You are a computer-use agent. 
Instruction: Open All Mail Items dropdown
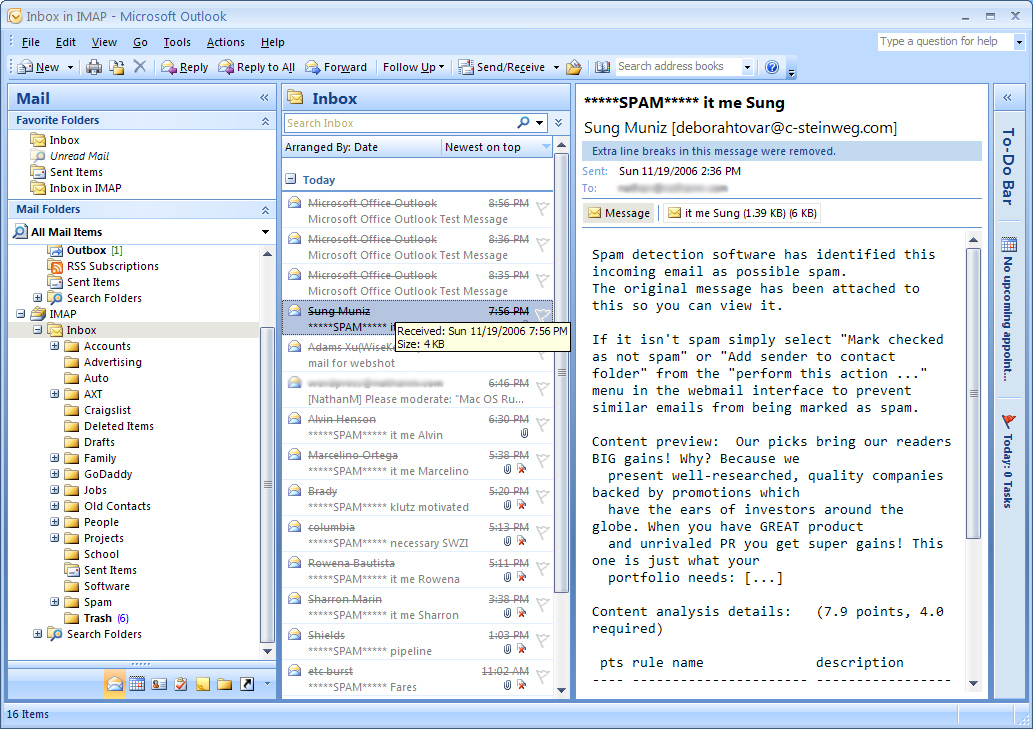click(265, 232)
